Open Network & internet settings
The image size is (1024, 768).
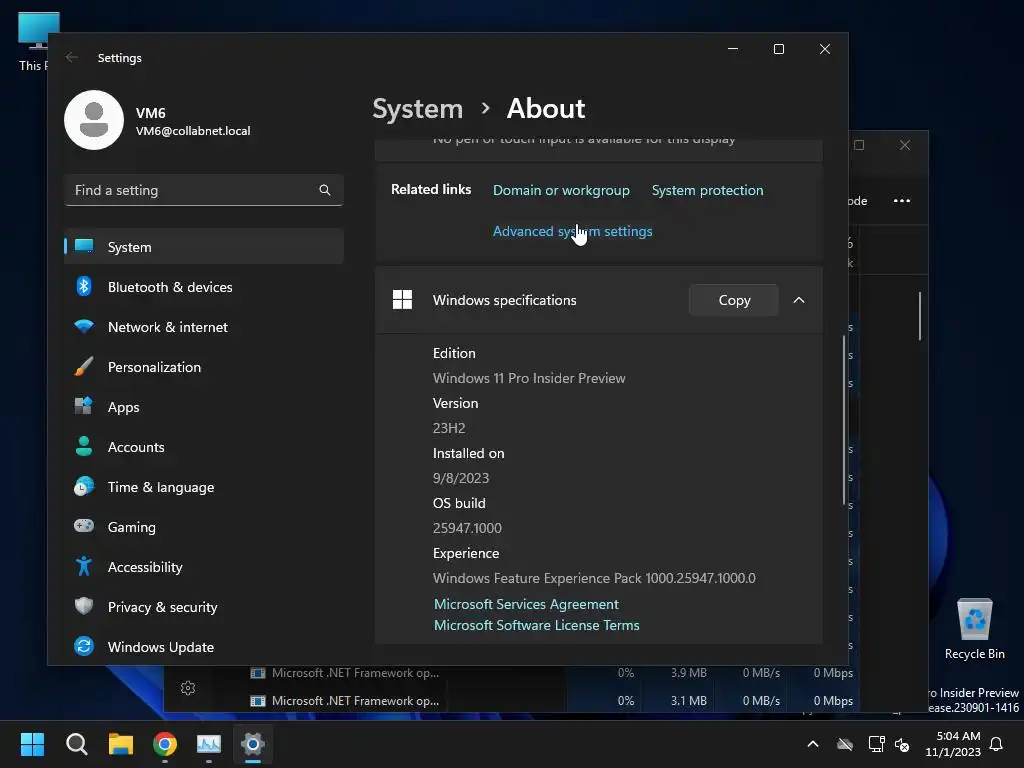point(204,327)
